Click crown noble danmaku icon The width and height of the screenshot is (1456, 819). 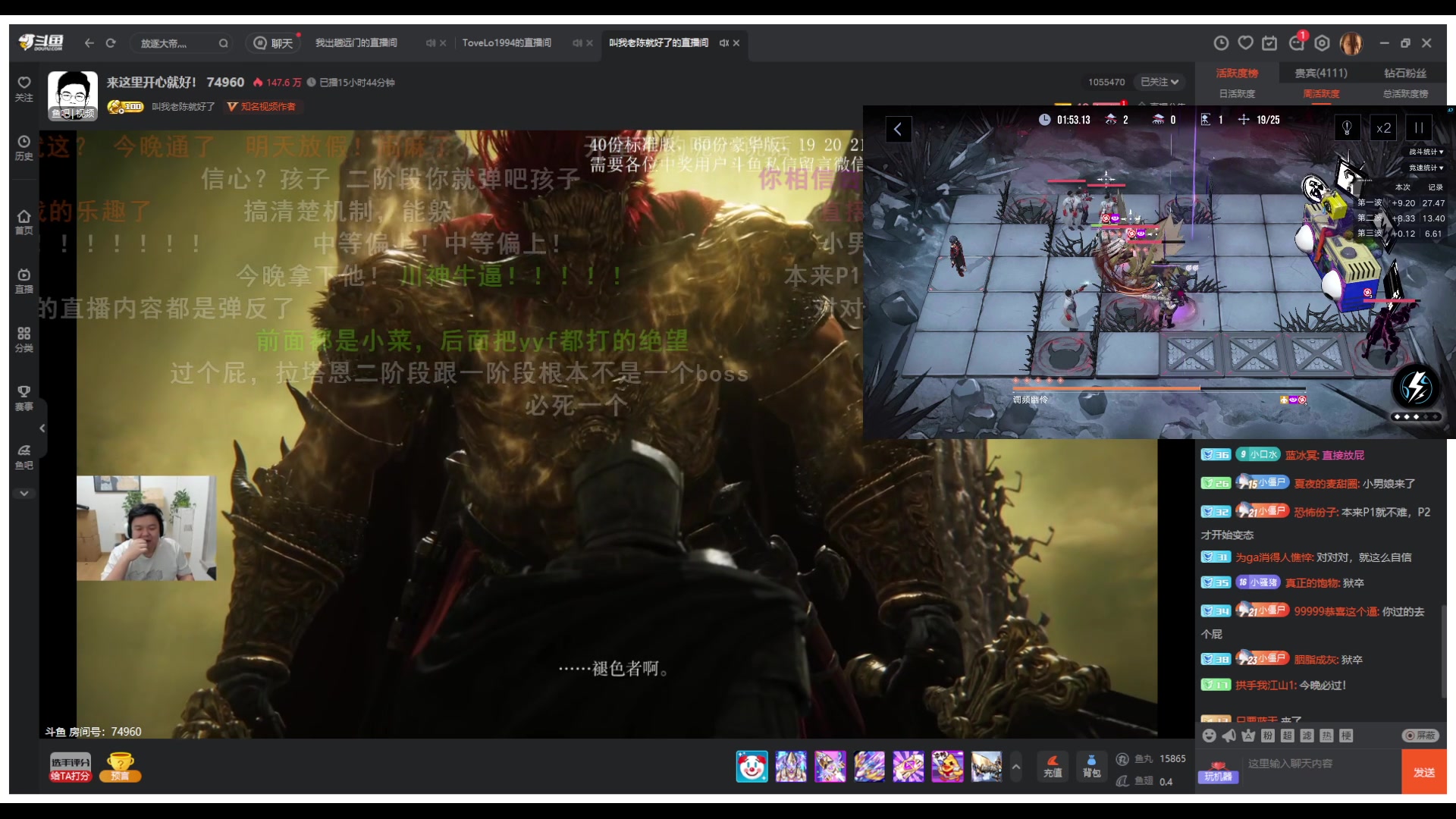click(1248, 736)
